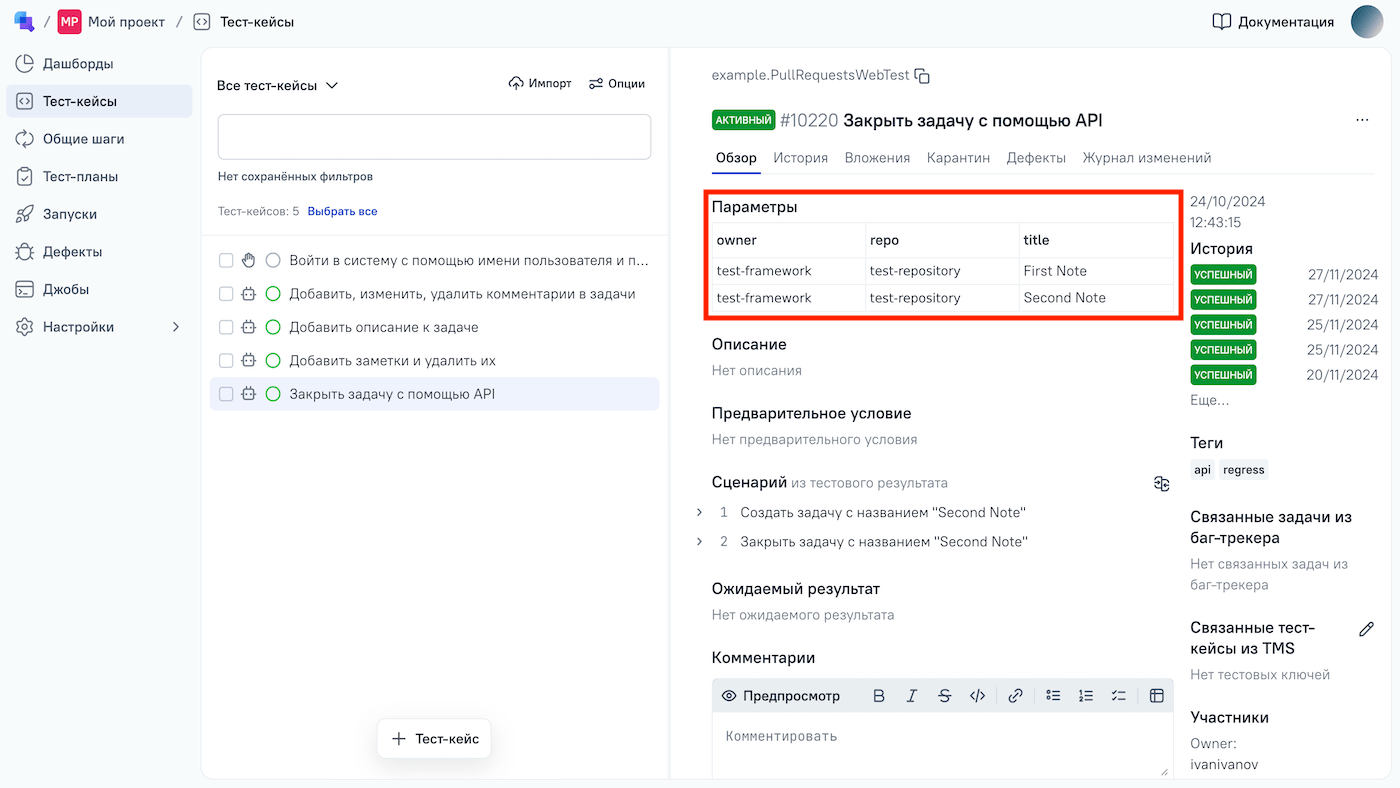Image resolution: width=1400 pixels, height=788 pixels.
Task: Expand the Настройки sidebar submenu
Action: pos(176,327)
